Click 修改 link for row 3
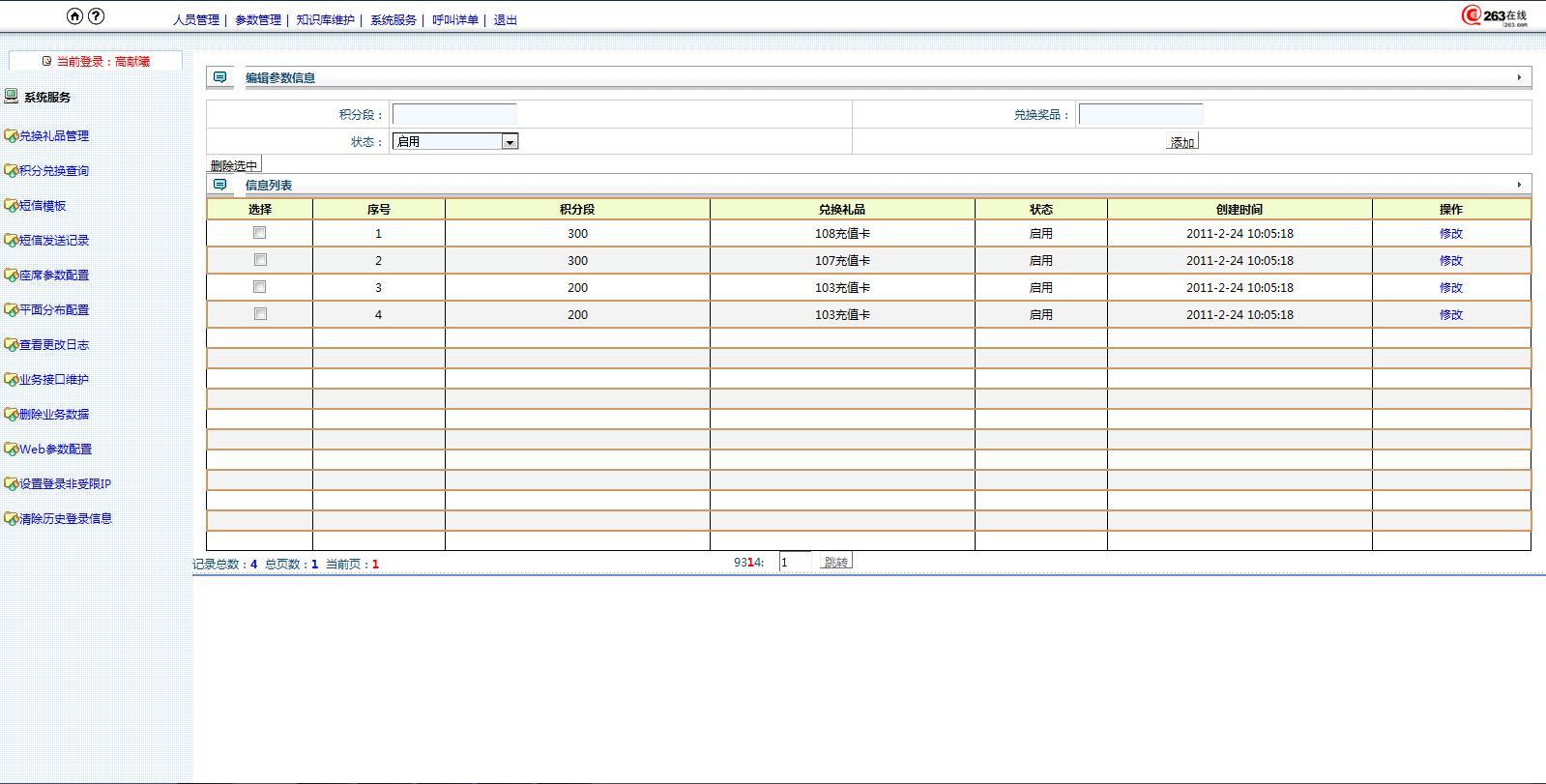This screenshot has width=1546, height=784. click(1450, 287)
